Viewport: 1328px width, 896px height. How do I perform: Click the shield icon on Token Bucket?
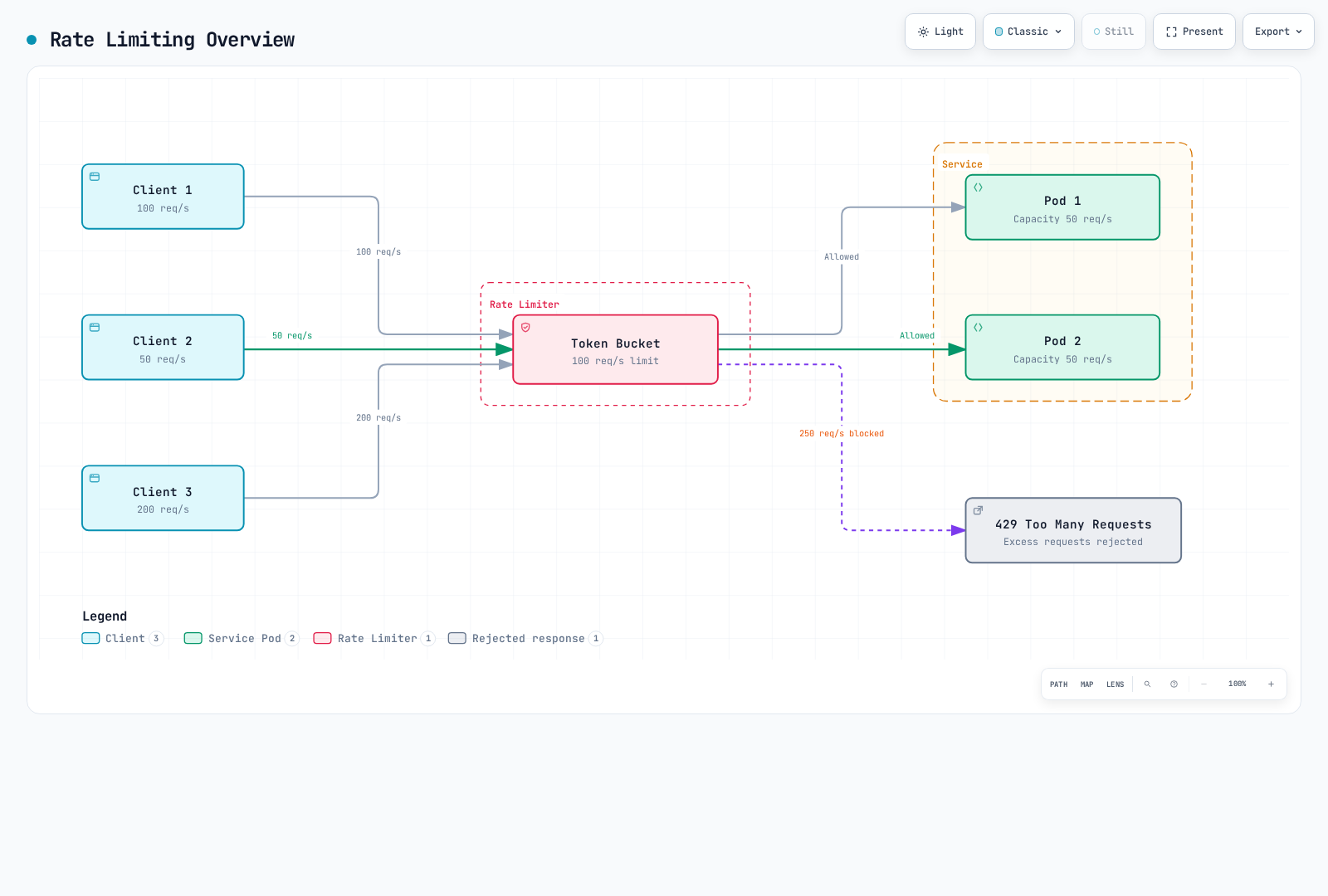coord(525,328)
